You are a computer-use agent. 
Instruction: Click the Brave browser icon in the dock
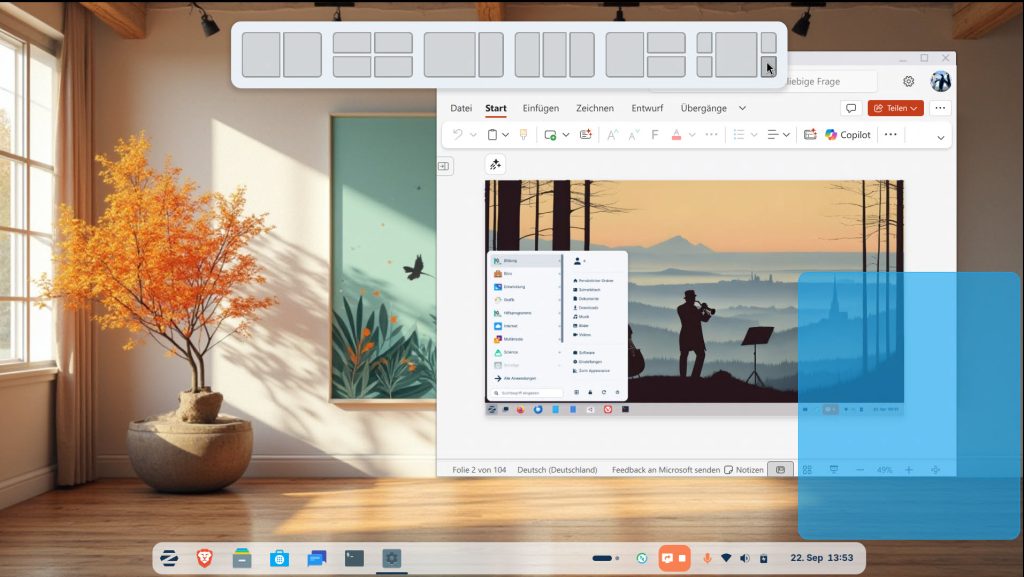204,558
